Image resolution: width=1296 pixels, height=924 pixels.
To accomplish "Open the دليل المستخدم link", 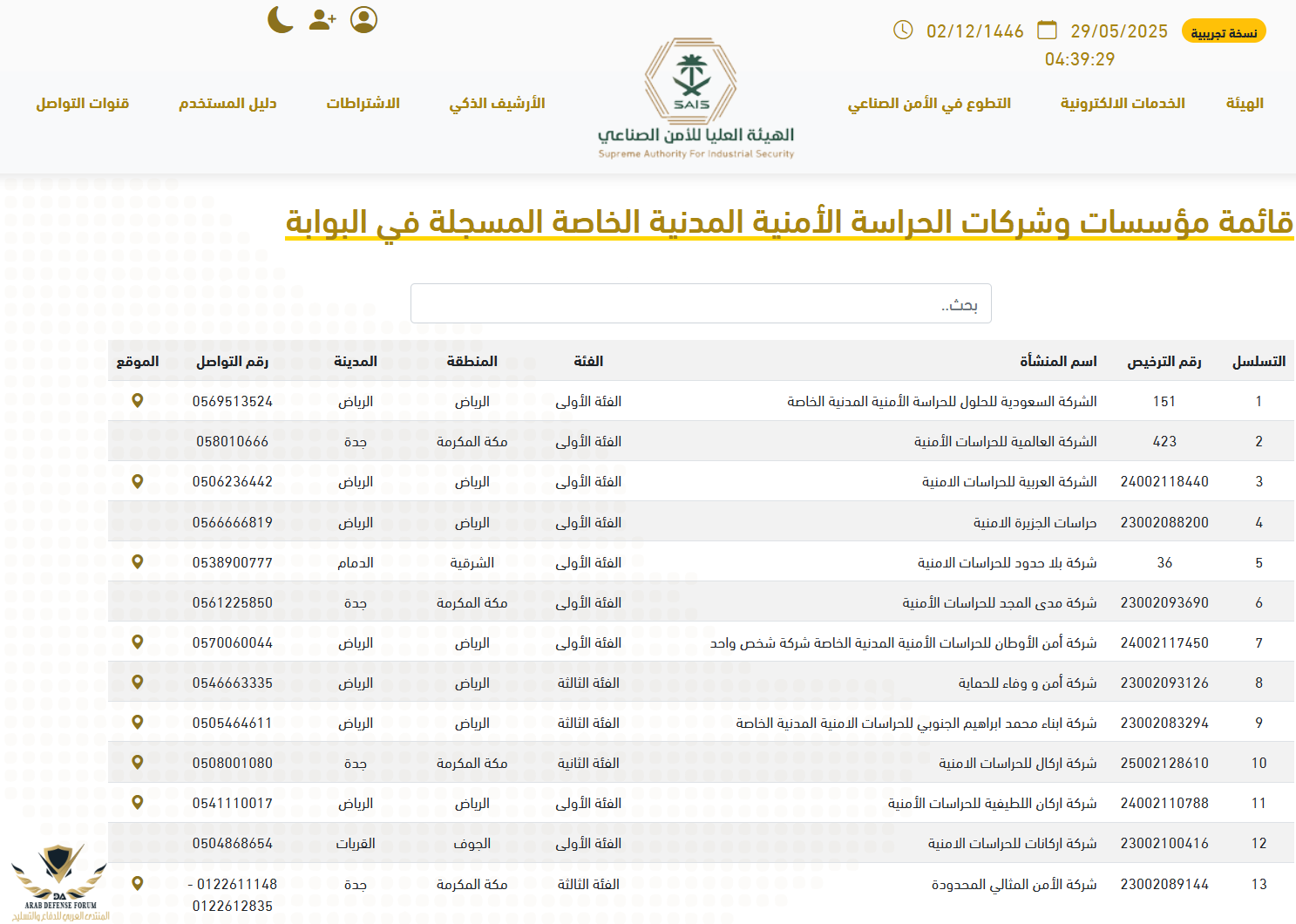I will pos(227,103).
